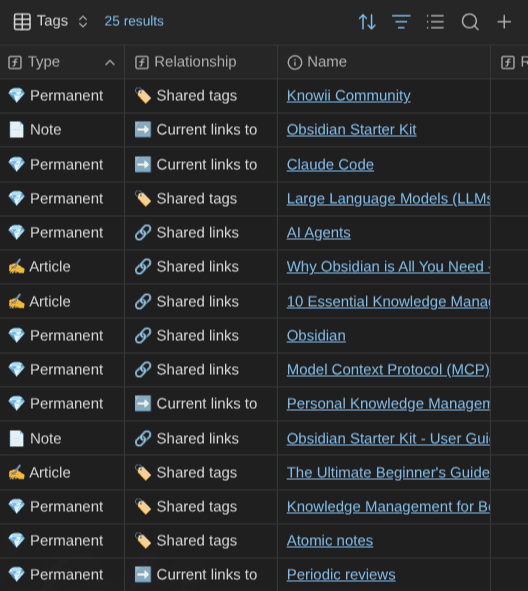Click the diamond icon in Knowii Community row
Screen dimensions: 528x591
(17, 96)
